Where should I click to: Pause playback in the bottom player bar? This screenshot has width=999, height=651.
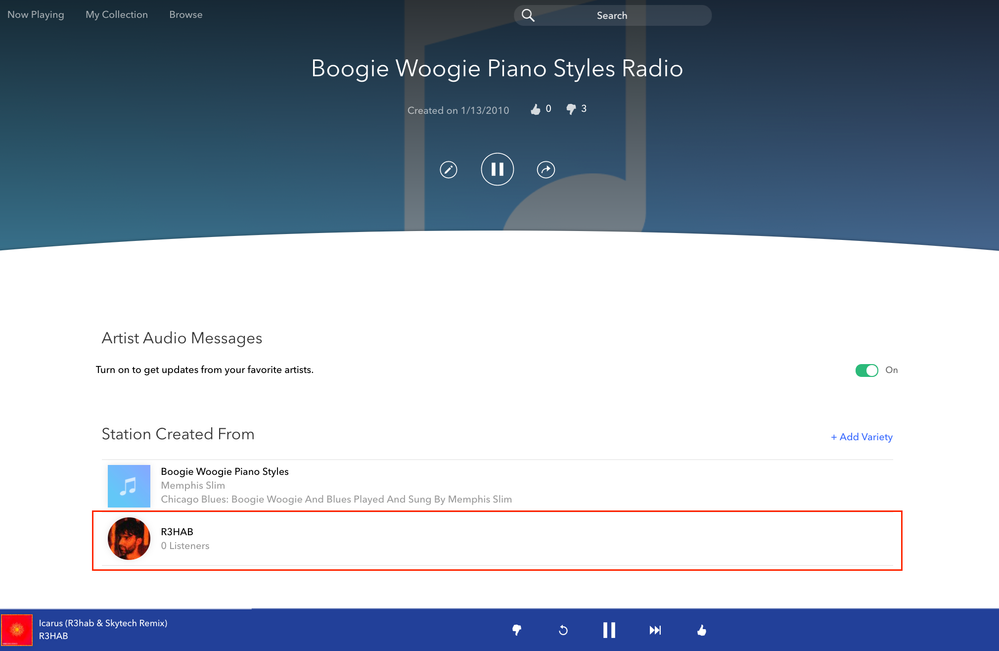[609, 630]
